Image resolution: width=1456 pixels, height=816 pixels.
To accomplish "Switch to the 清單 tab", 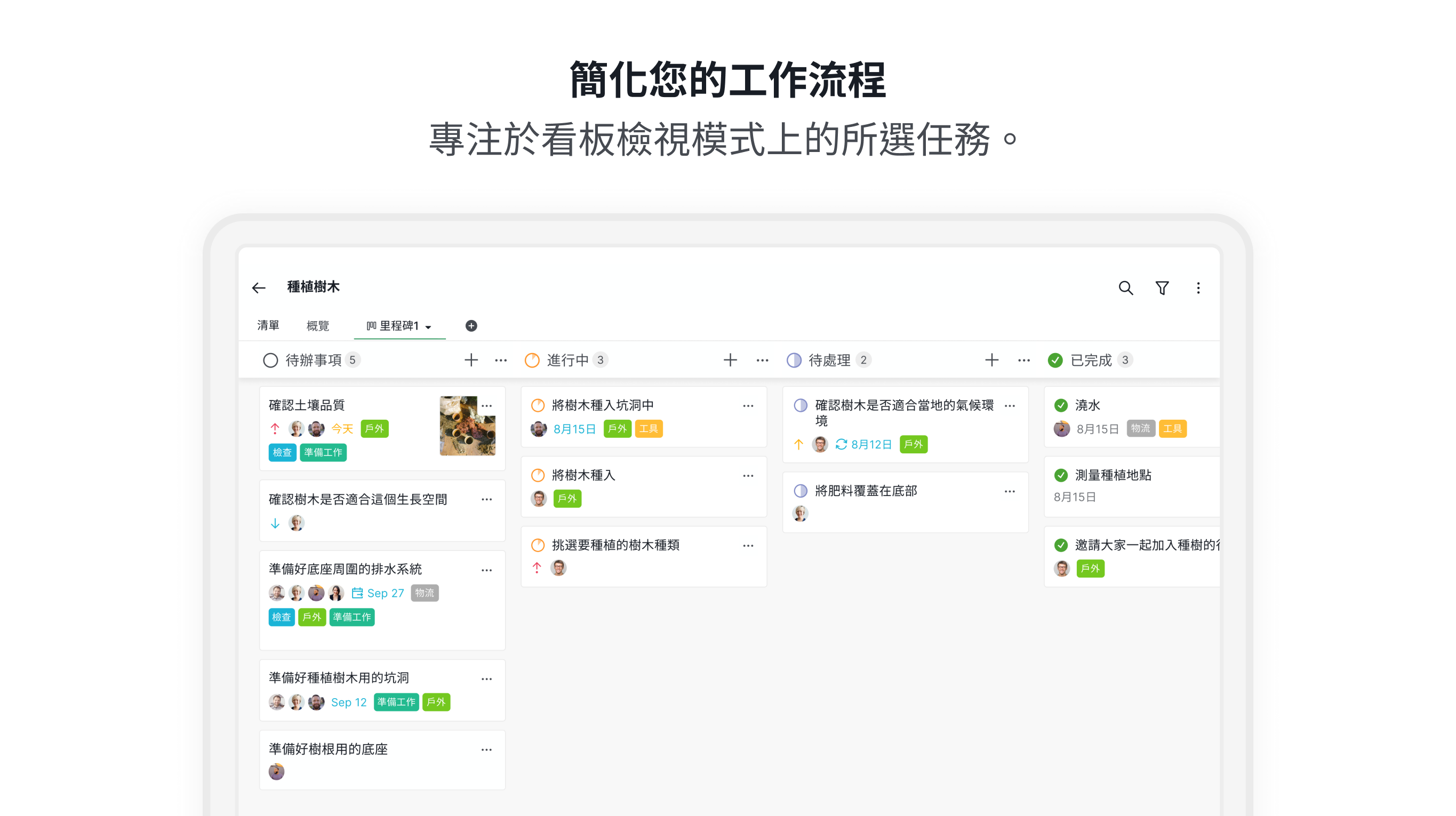I will click(x=268, y=325).
